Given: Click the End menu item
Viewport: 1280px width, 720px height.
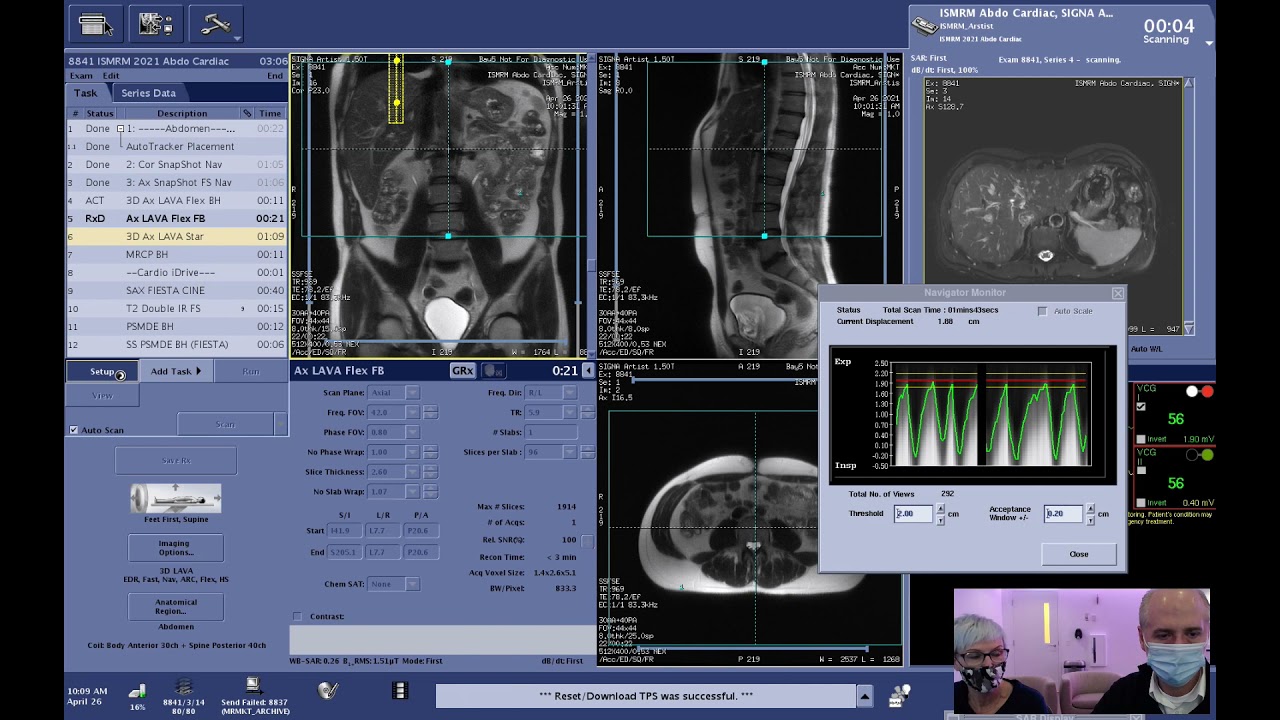Looking at the screenshot, I should coord(274,76).
